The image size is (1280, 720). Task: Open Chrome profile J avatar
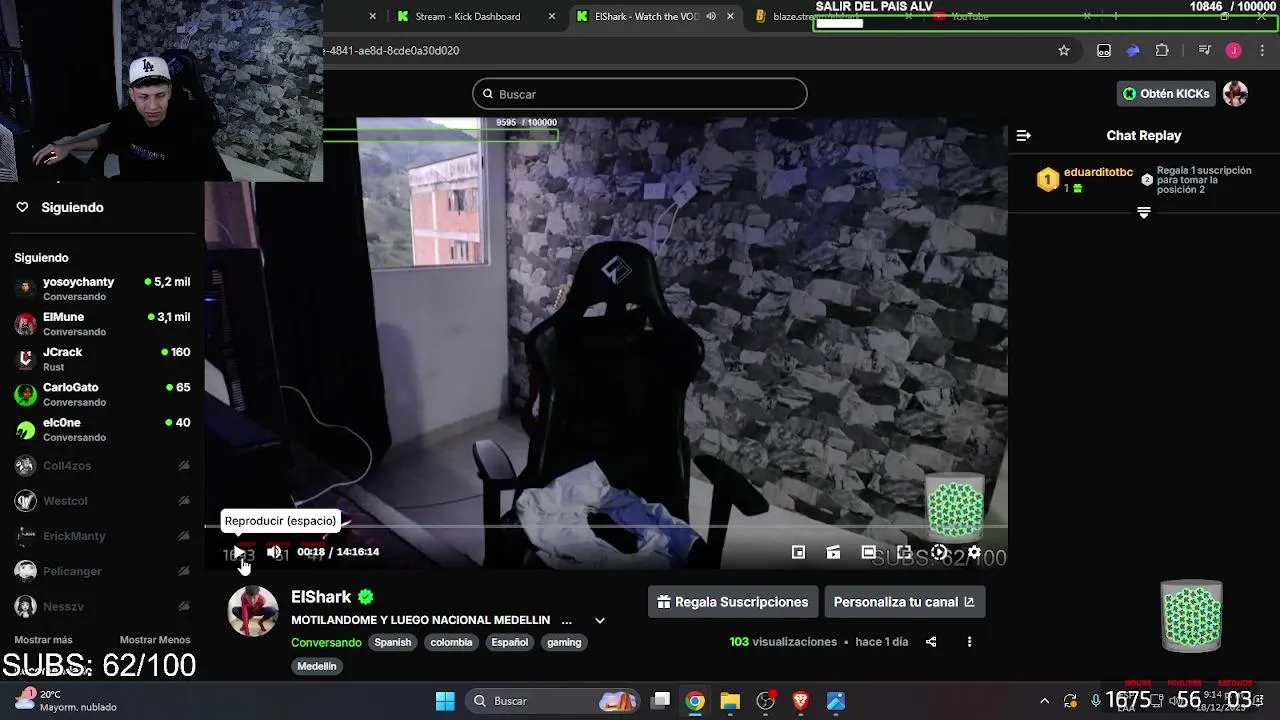(1233, 50)
